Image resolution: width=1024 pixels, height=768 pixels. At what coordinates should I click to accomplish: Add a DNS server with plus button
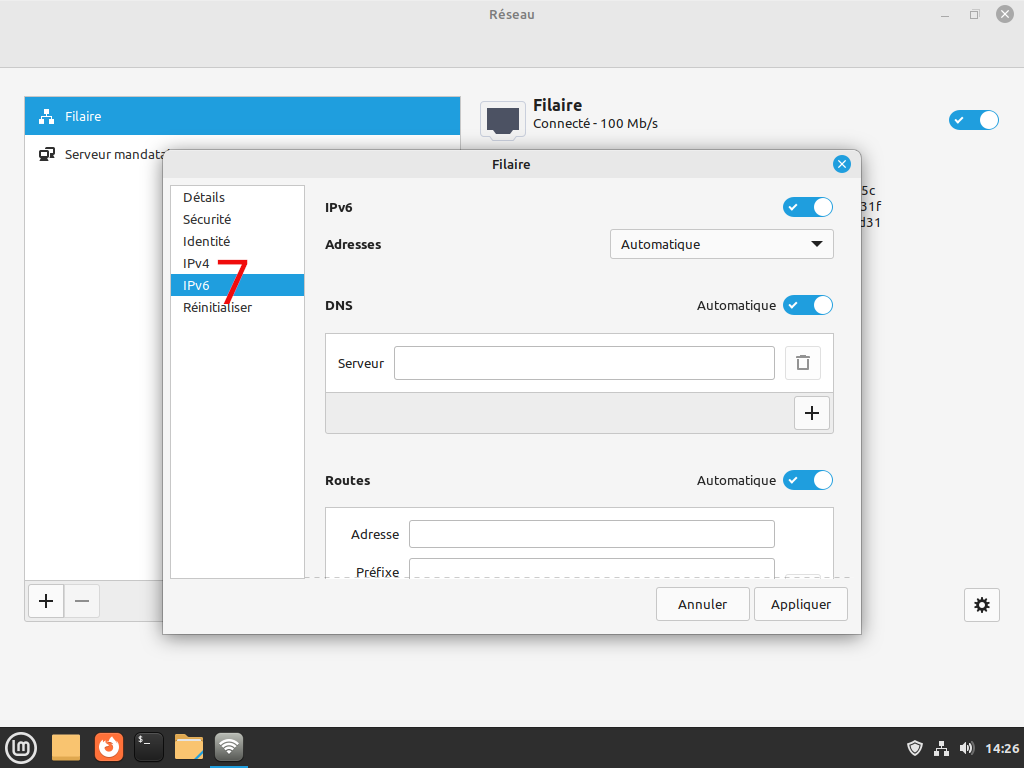(811, 413)
